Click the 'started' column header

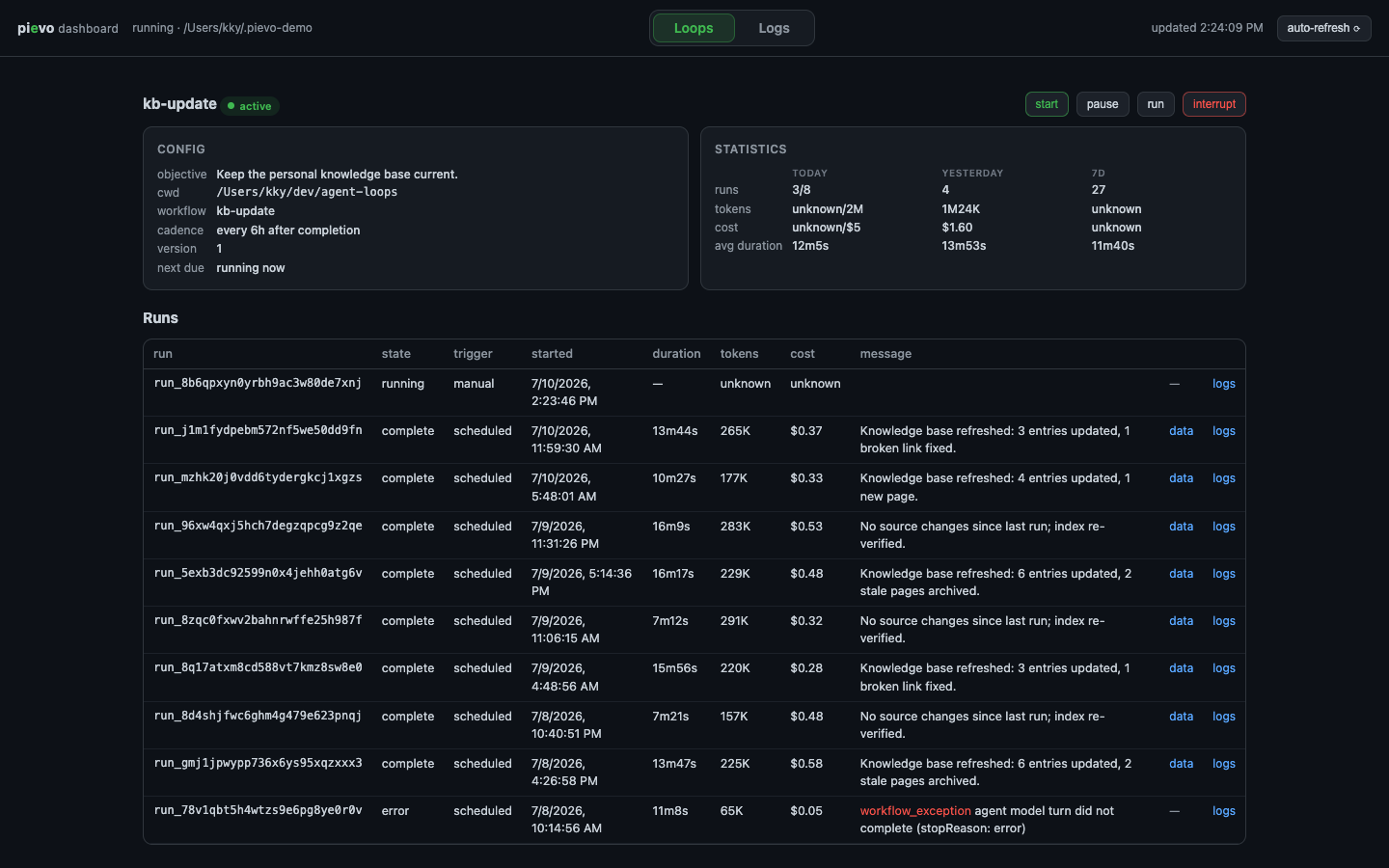[x=552, y=354]
